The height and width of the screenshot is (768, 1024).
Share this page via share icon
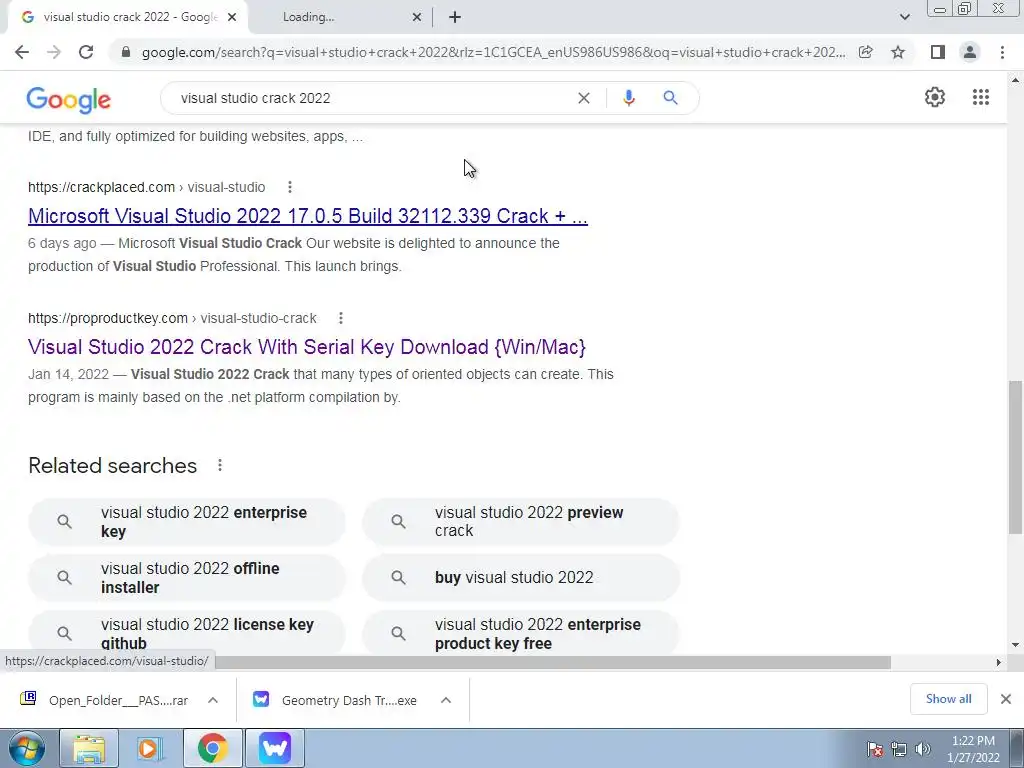pyautogui.click(x=866, y=52)
